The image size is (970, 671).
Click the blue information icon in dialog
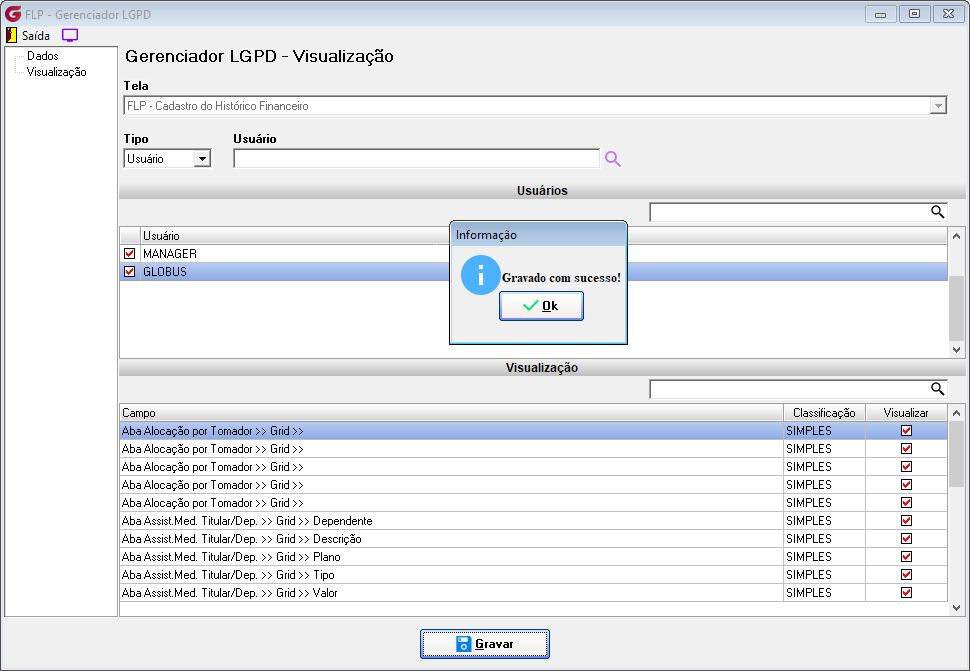point(481,275)
